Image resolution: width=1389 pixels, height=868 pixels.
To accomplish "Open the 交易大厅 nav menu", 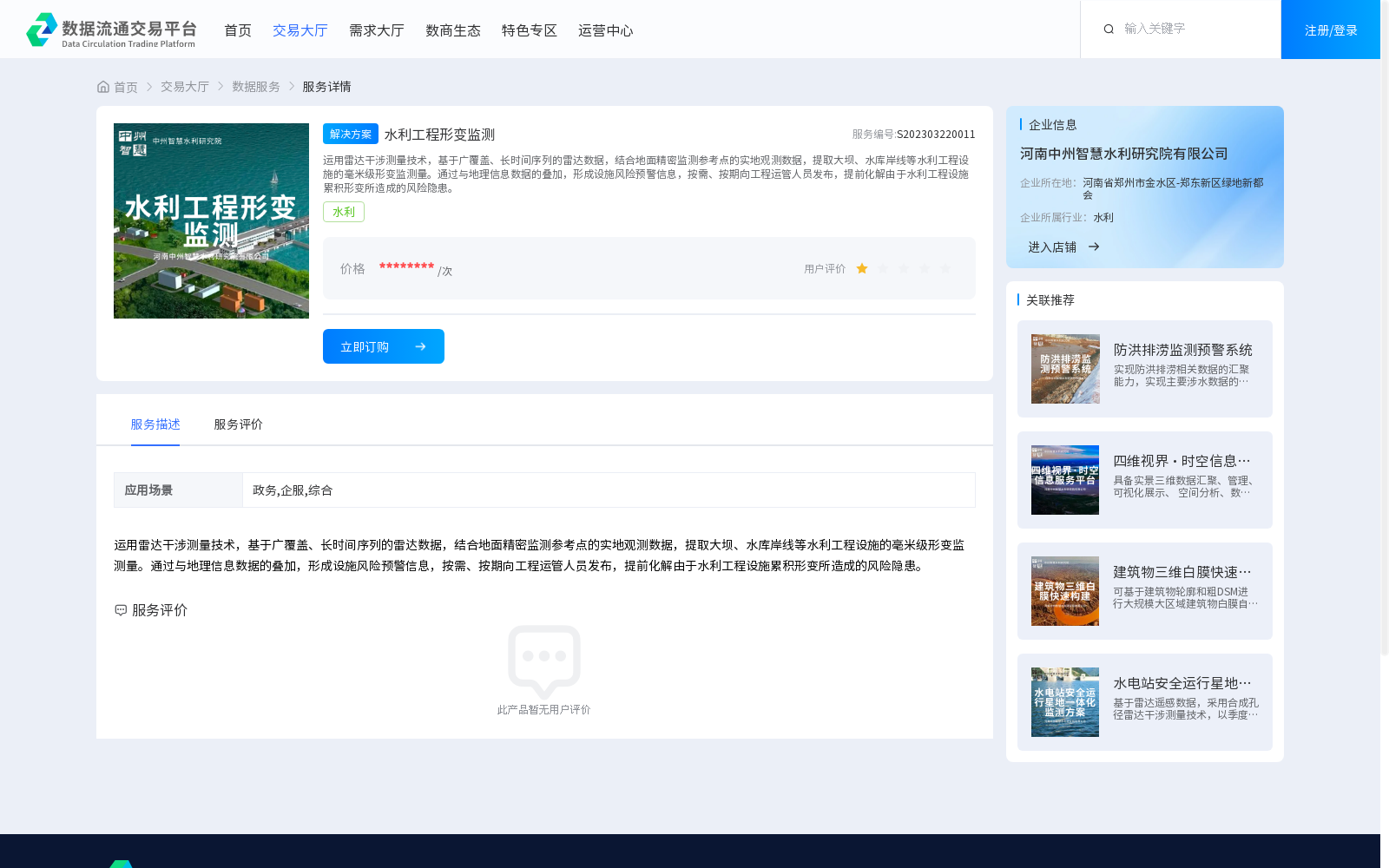I will (300, 30).
